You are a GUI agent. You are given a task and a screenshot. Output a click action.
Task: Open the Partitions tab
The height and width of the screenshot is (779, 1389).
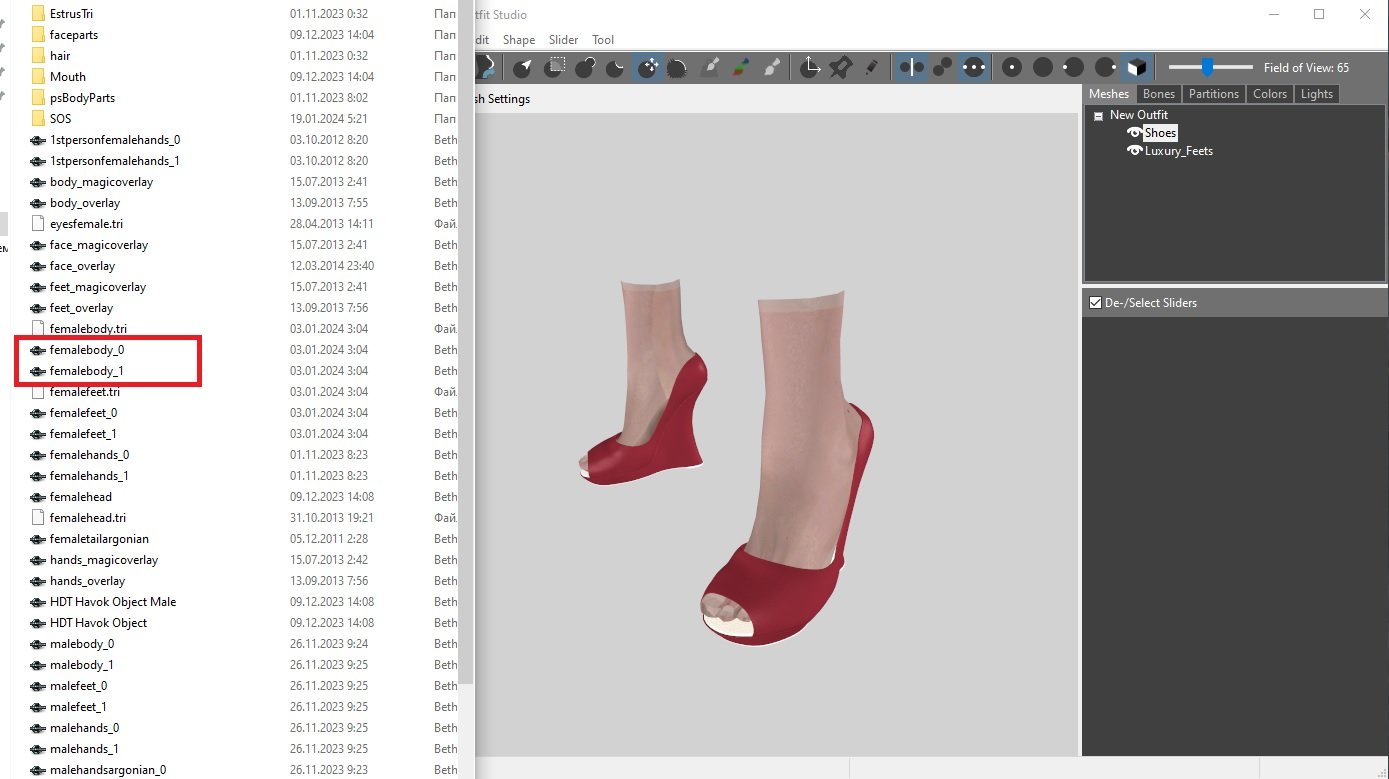pos(1214,94)
